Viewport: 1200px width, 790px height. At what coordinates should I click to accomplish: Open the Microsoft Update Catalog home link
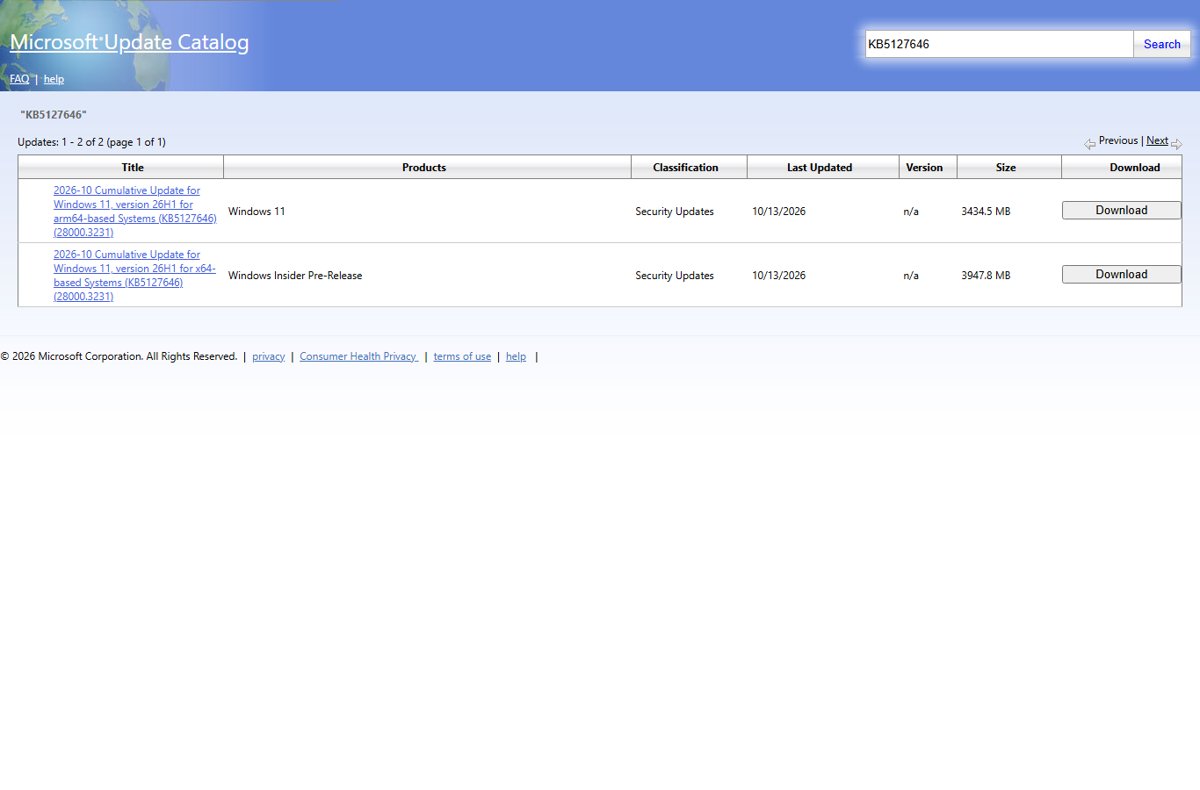pyautogui.click(x=129, y=42)
